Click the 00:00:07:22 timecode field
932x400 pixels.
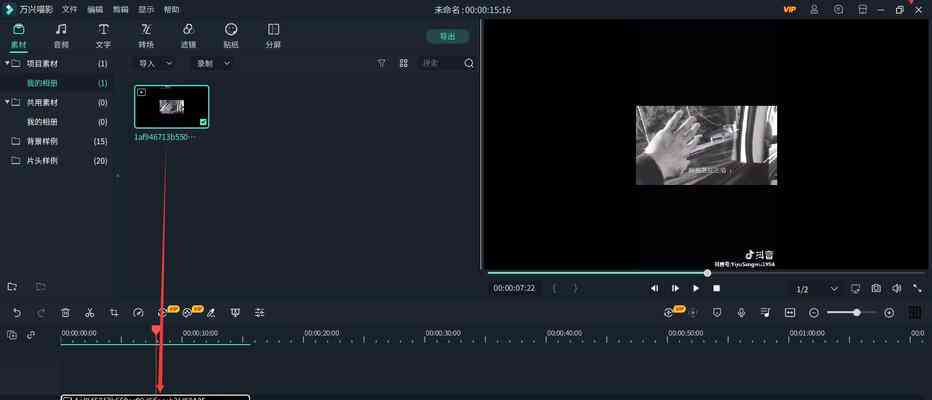tap(514, 288)
